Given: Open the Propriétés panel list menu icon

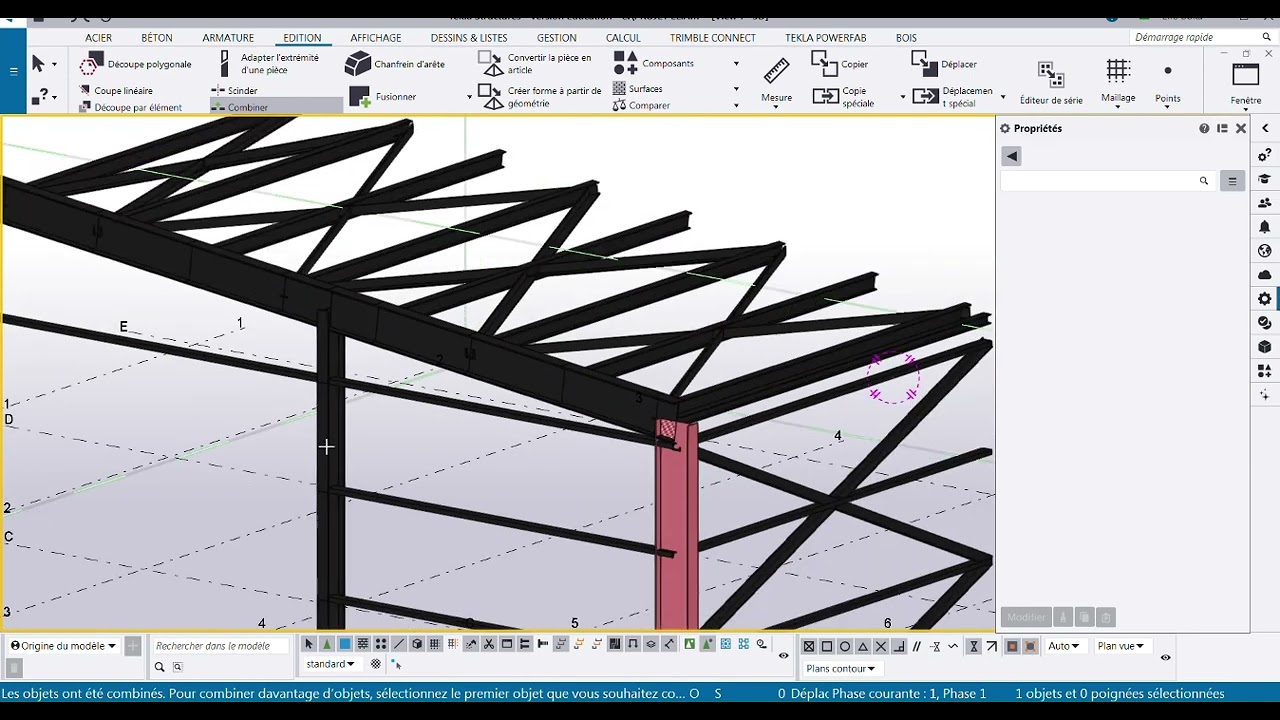Looking at the screenshot, I should click(x=1232, y=181).
